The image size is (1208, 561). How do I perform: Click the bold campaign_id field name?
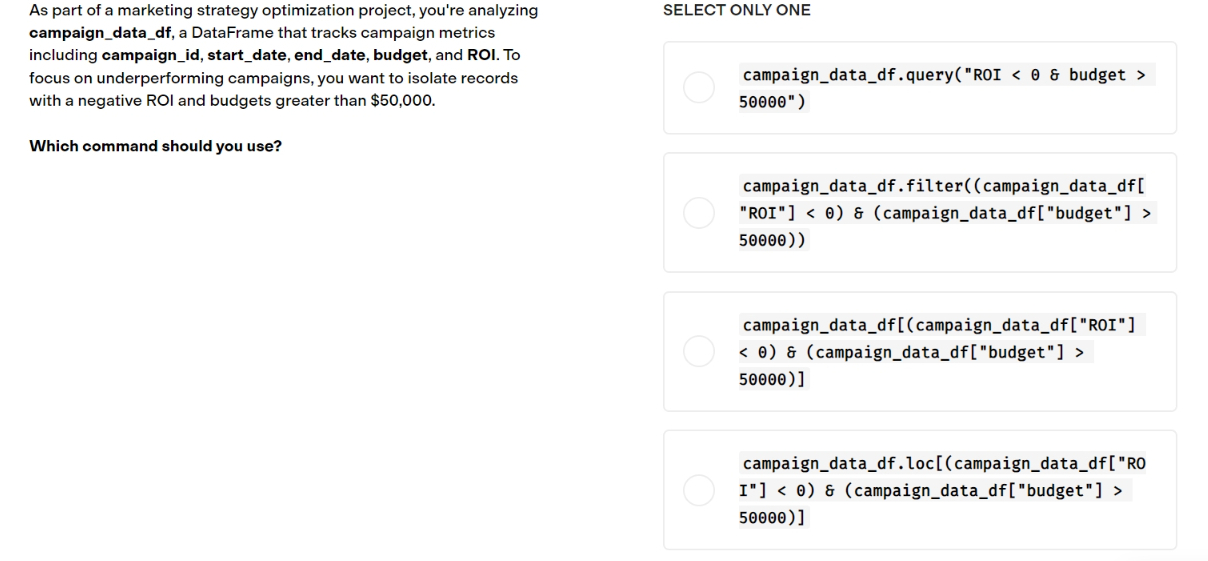click(x=151, y=55)
